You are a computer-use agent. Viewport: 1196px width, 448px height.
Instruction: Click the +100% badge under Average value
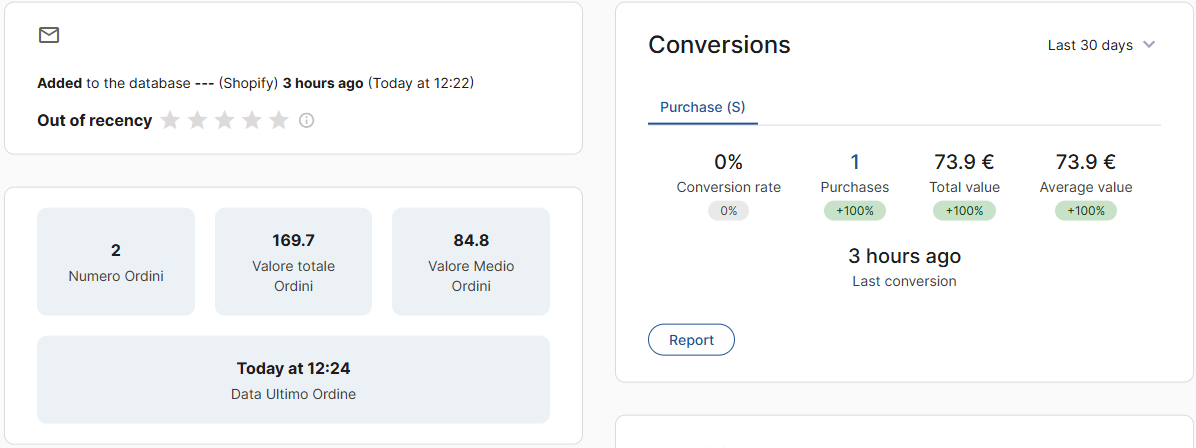coord(1086,211)
